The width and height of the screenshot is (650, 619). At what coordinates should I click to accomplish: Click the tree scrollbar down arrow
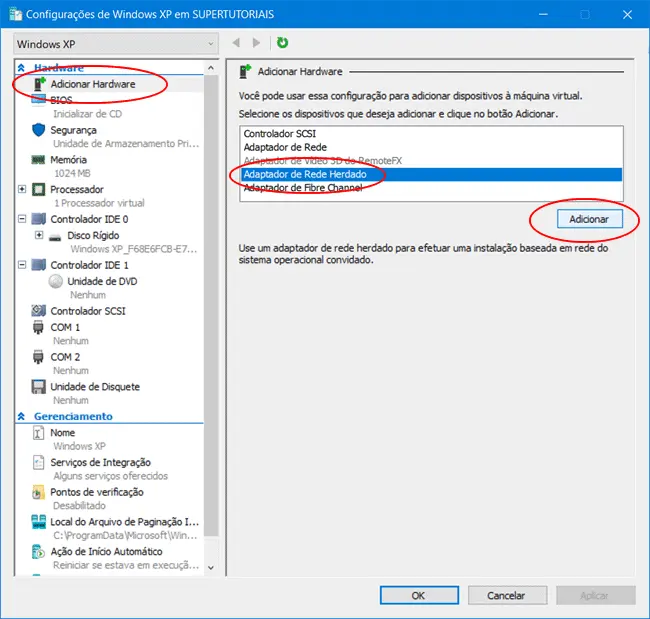211,568
